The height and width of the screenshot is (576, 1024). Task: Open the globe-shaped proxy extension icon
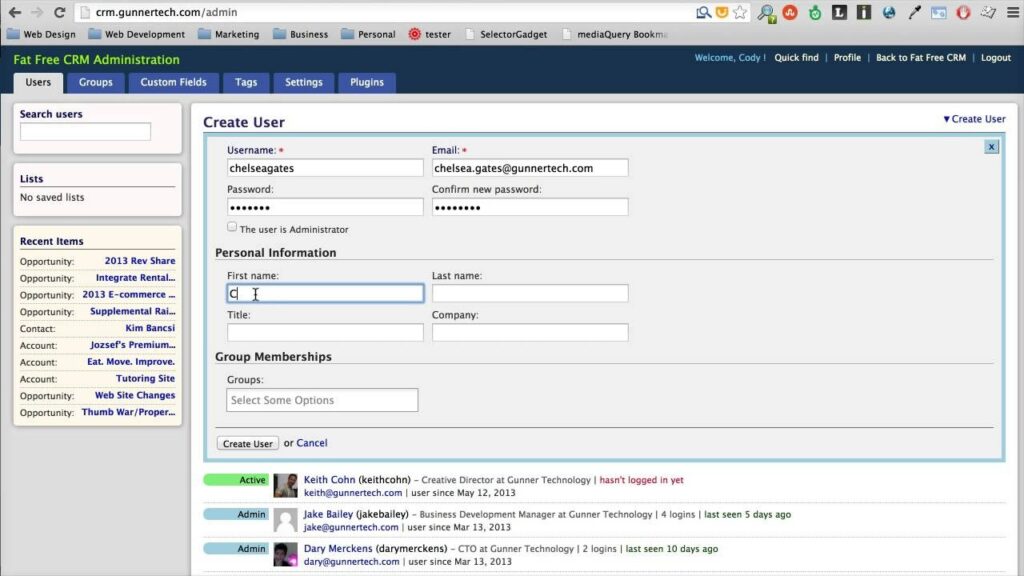click(x=889, y=12)
